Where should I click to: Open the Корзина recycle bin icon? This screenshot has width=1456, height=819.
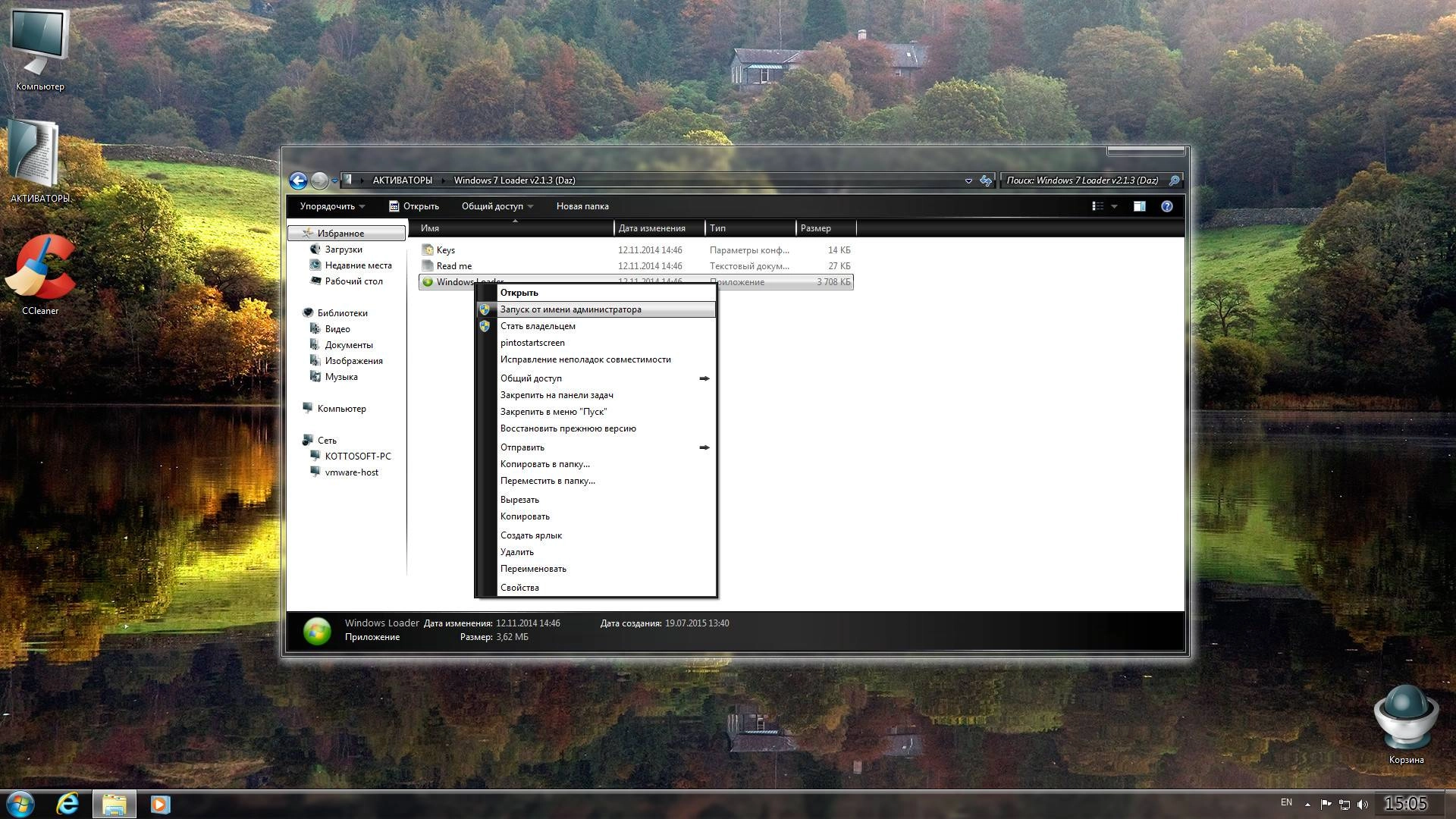(x=1406, y=724)
